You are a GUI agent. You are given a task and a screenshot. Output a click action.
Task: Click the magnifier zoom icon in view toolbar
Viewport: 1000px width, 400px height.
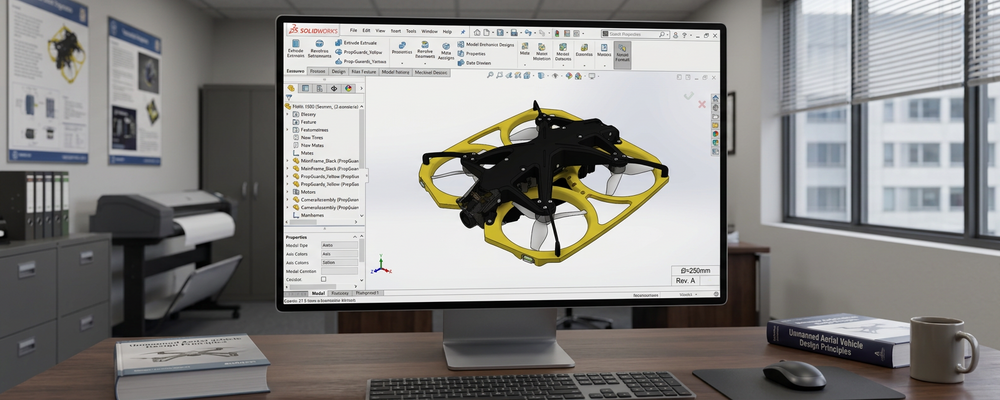click(x=490, y=75)
